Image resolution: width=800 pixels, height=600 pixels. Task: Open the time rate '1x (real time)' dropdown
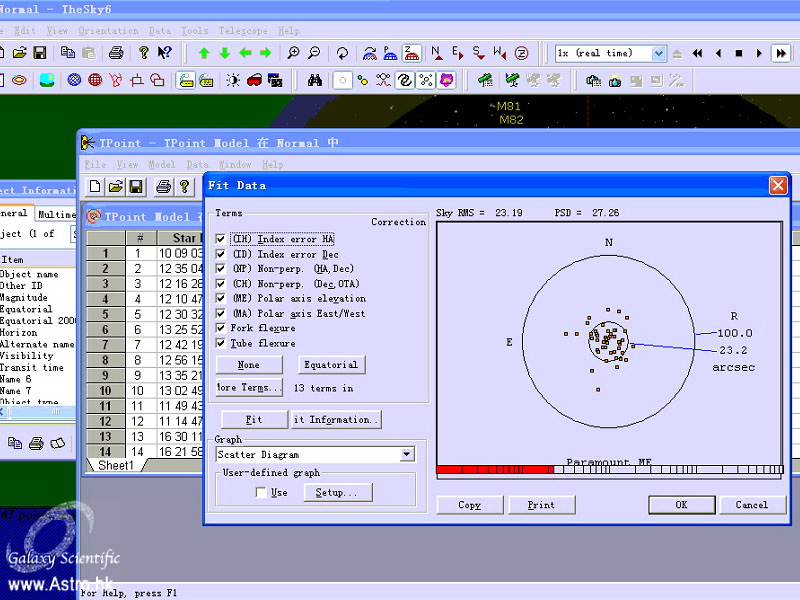tap(658, 53)
